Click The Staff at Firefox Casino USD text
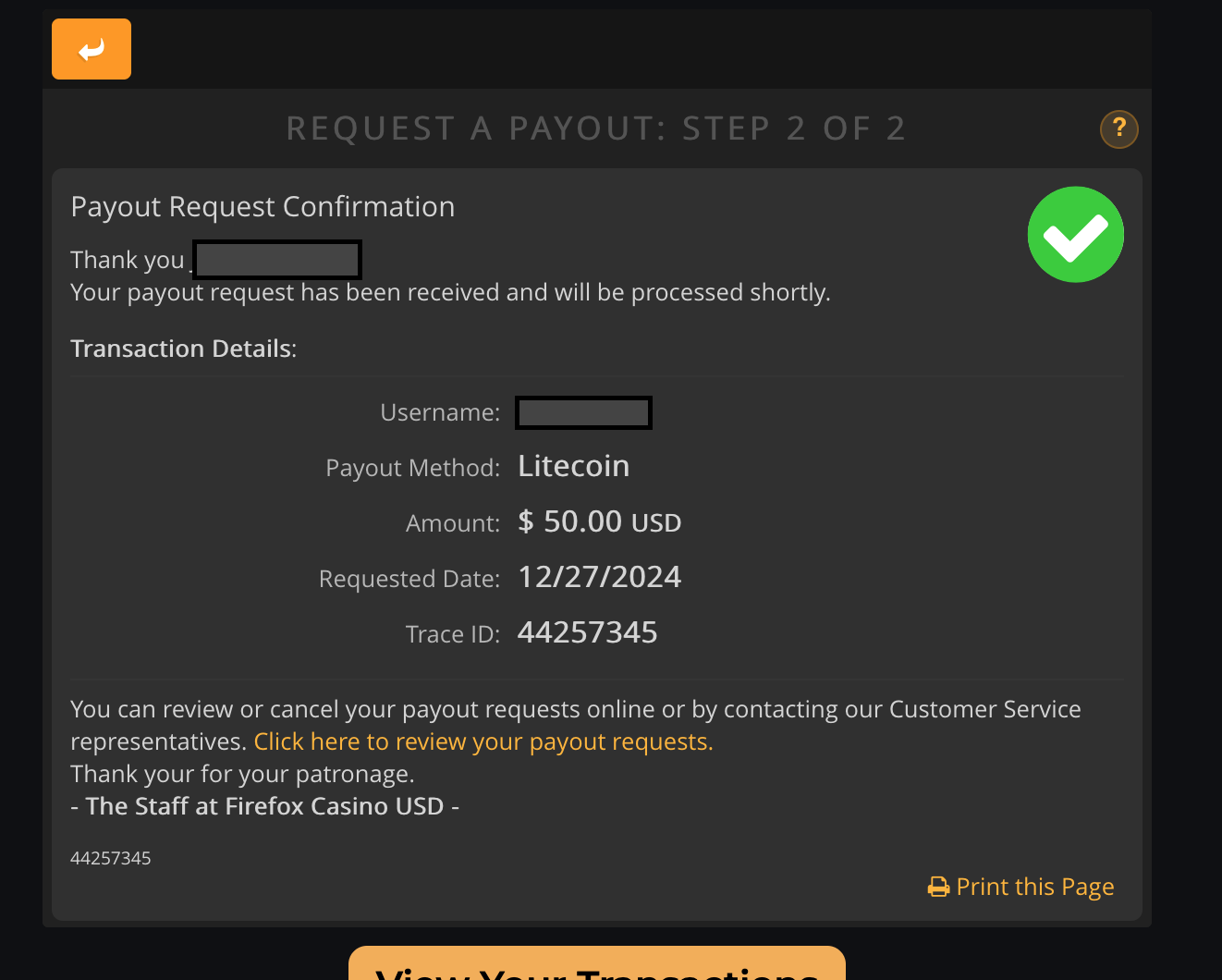 point(264,807)
